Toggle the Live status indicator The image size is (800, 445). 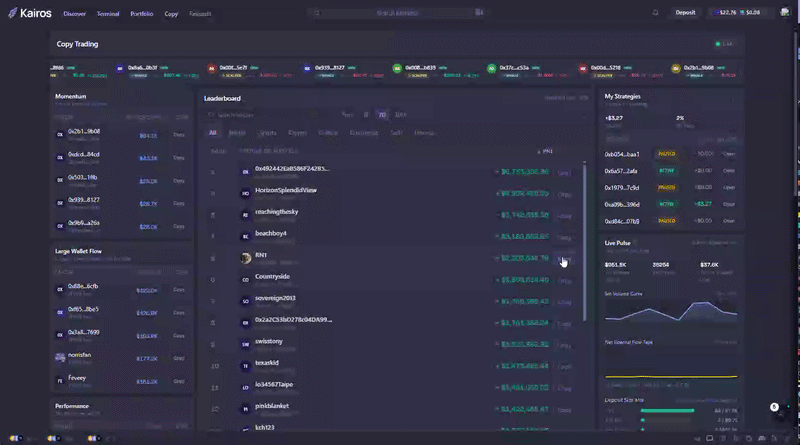coord(724,44)
